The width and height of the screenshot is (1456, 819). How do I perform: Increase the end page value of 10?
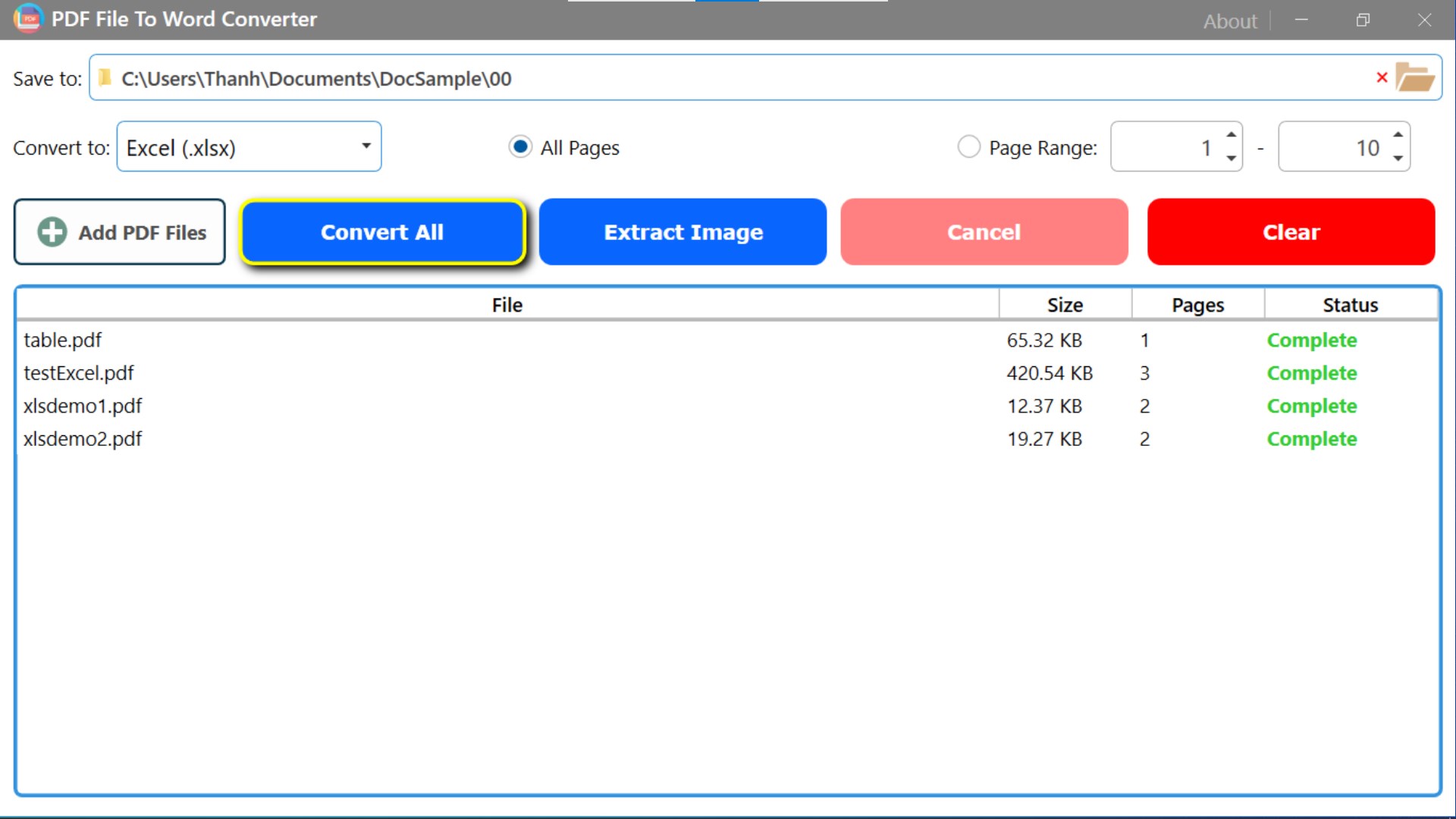(1398, 134)
